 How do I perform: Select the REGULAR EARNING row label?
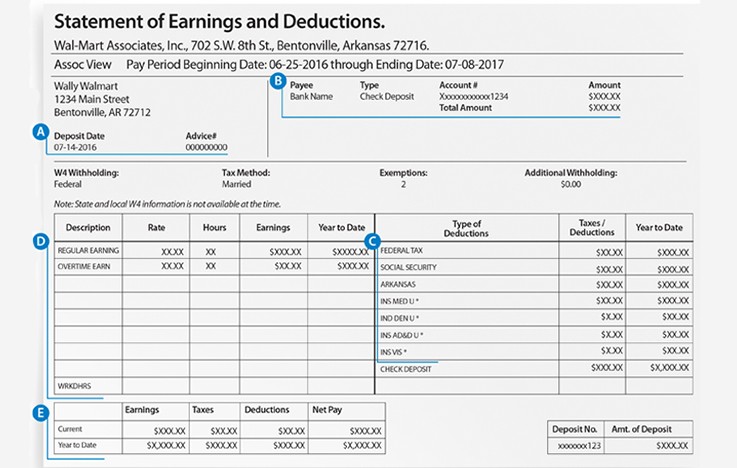click(89, 250)
